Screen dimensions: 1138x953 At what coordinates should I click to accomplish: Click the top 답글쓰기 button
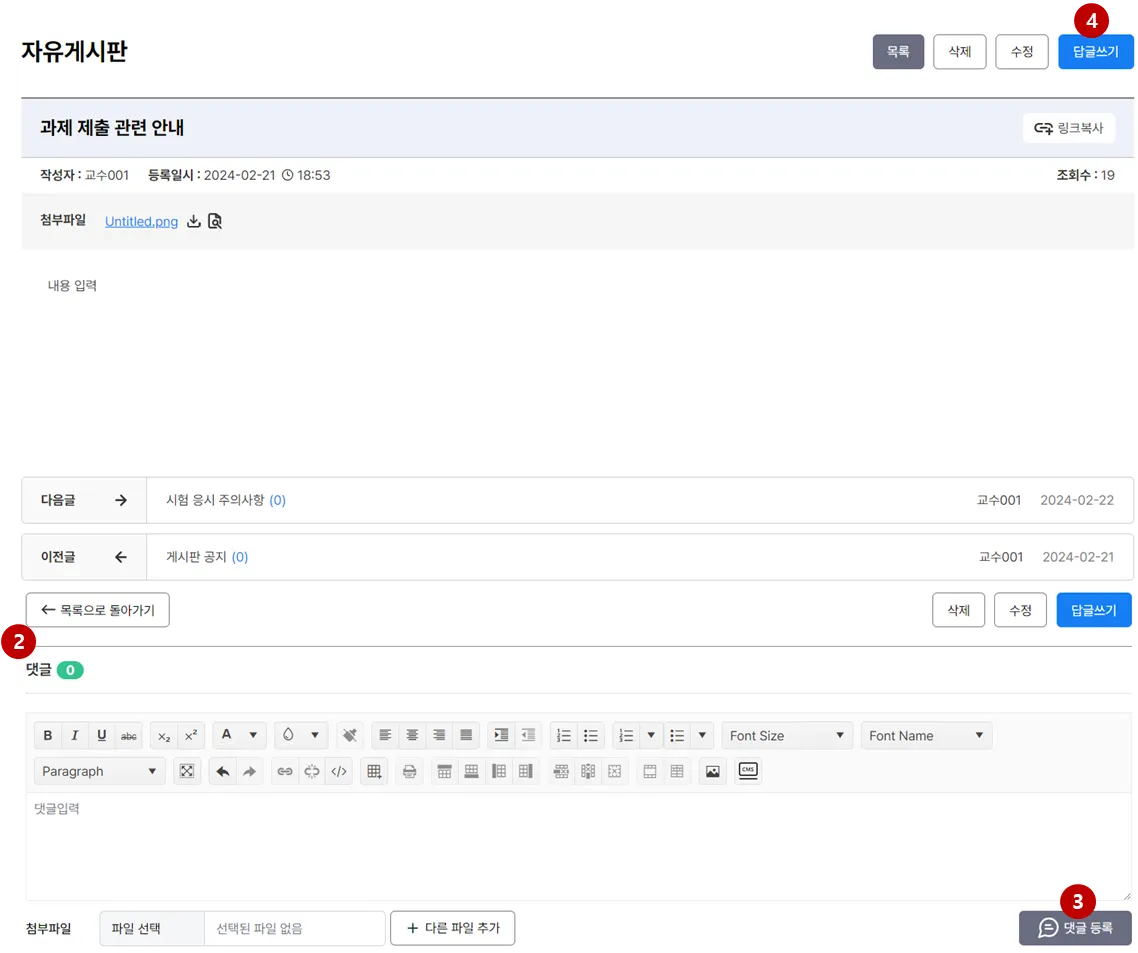click(x=1096, y=52)
